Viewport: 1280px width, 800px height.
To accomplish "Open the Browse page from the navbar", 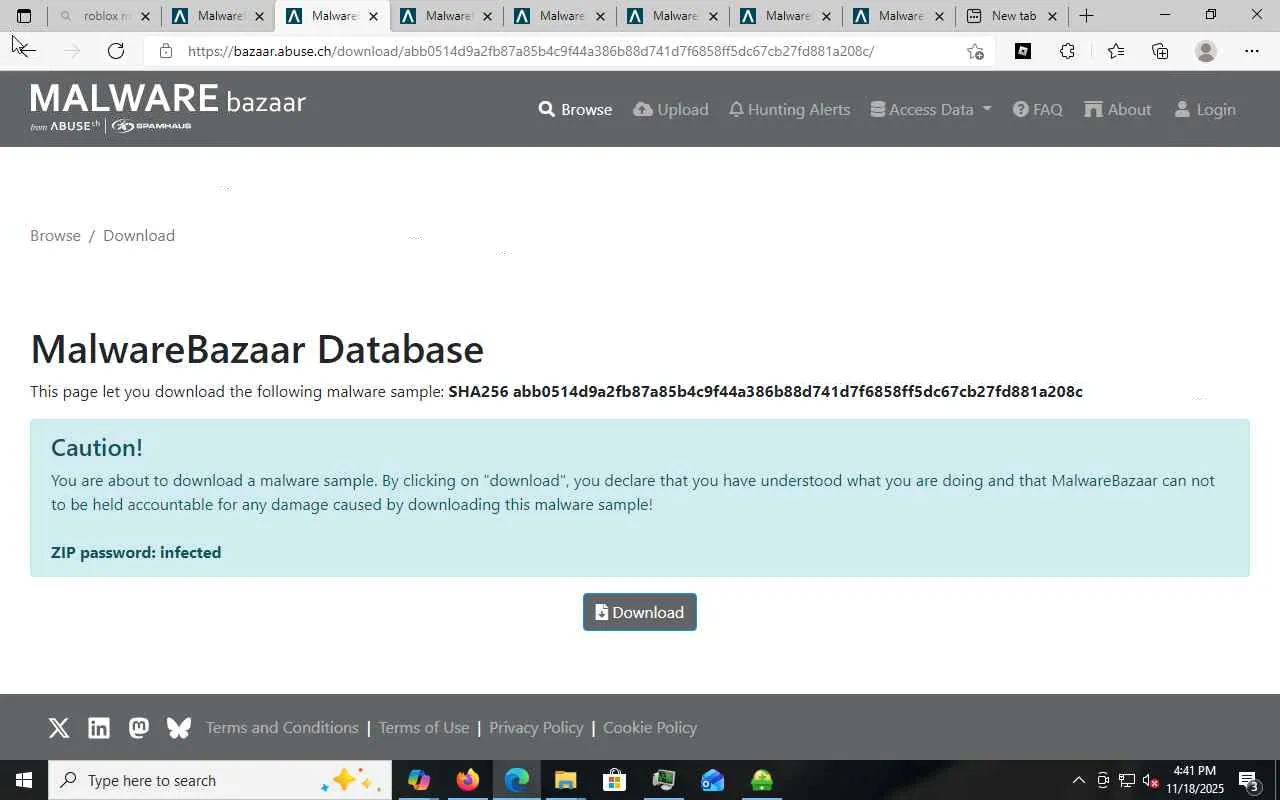I will coord(575,109).
